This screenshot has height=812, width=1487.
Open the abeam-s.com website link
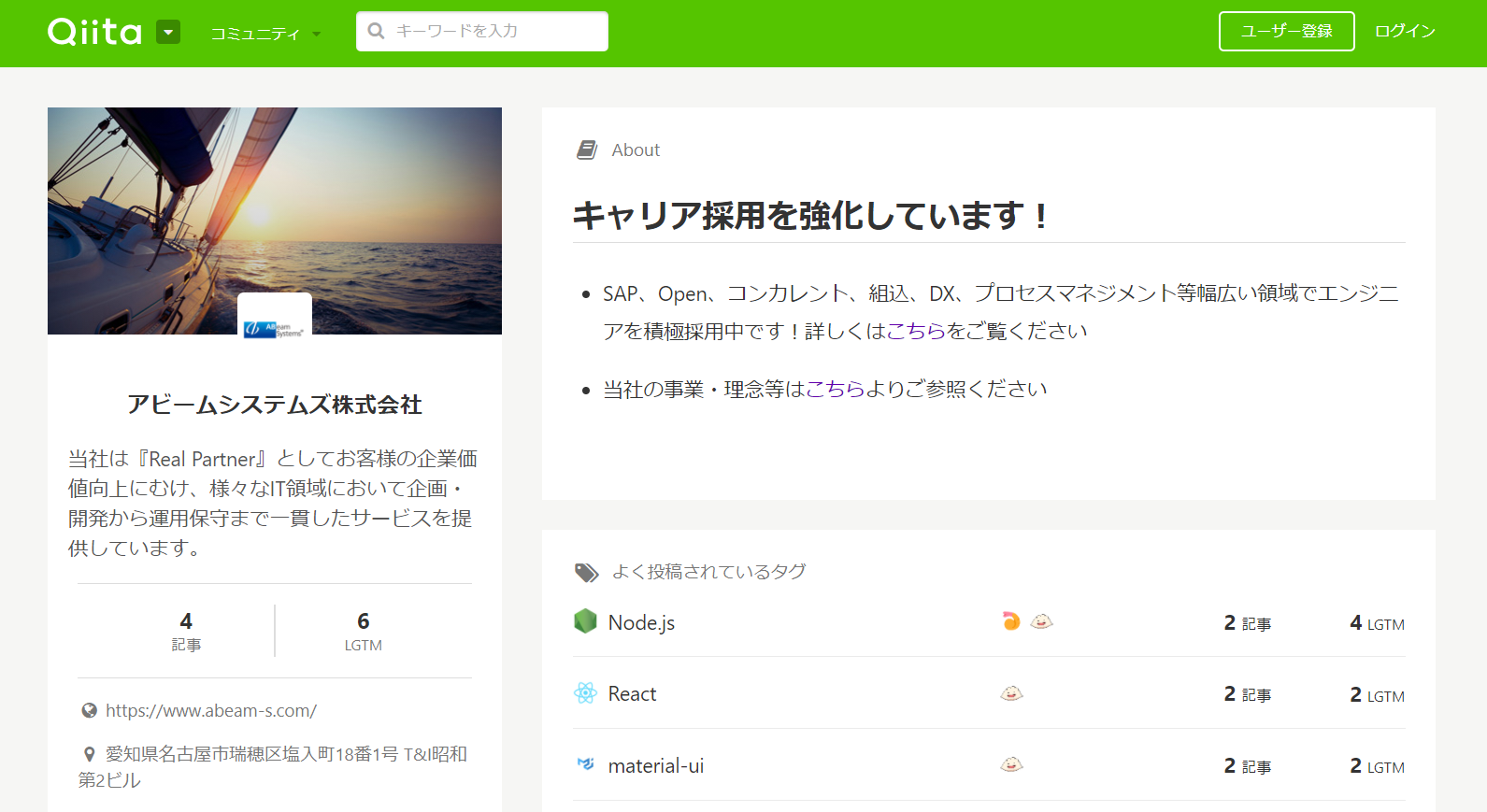(210, 710)
